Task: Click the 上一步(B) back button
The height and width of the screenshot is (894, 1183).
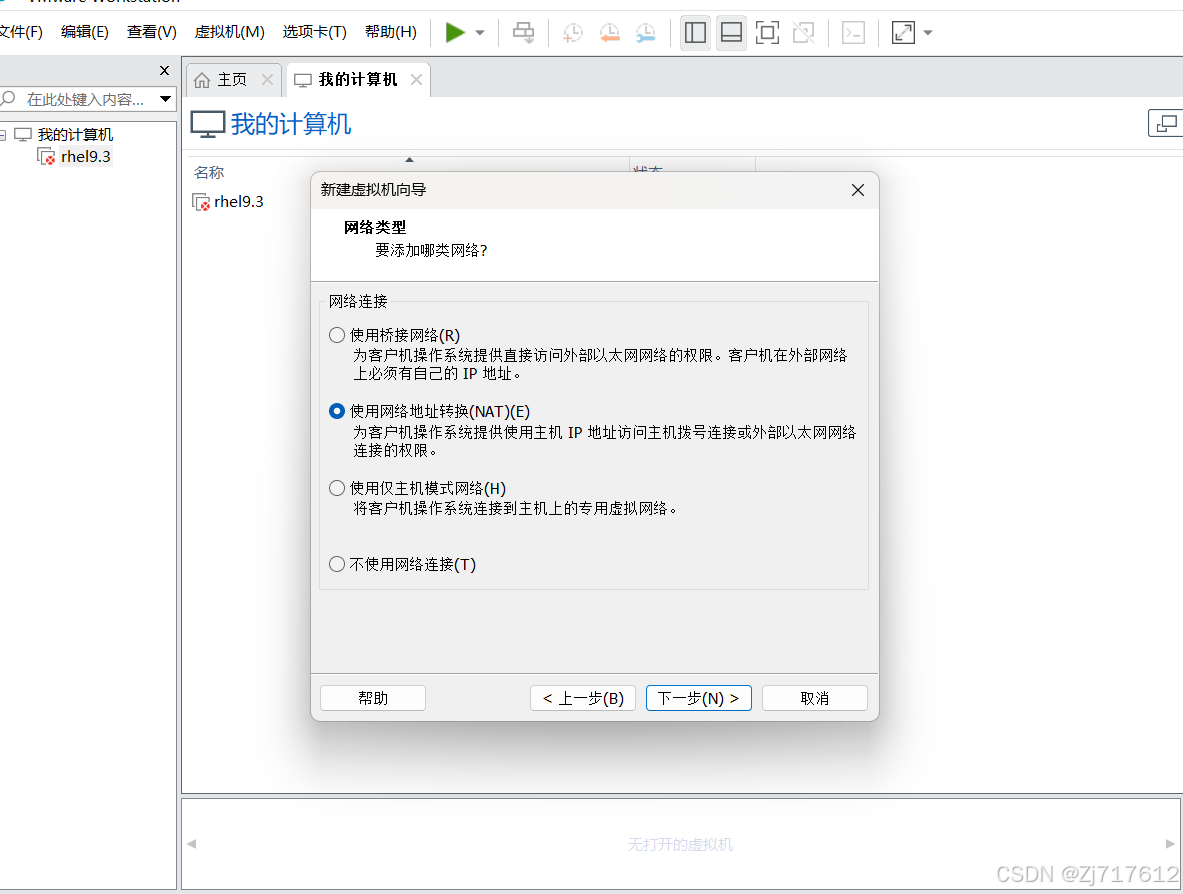Action: pyautogui.click(x=583, y=699)
